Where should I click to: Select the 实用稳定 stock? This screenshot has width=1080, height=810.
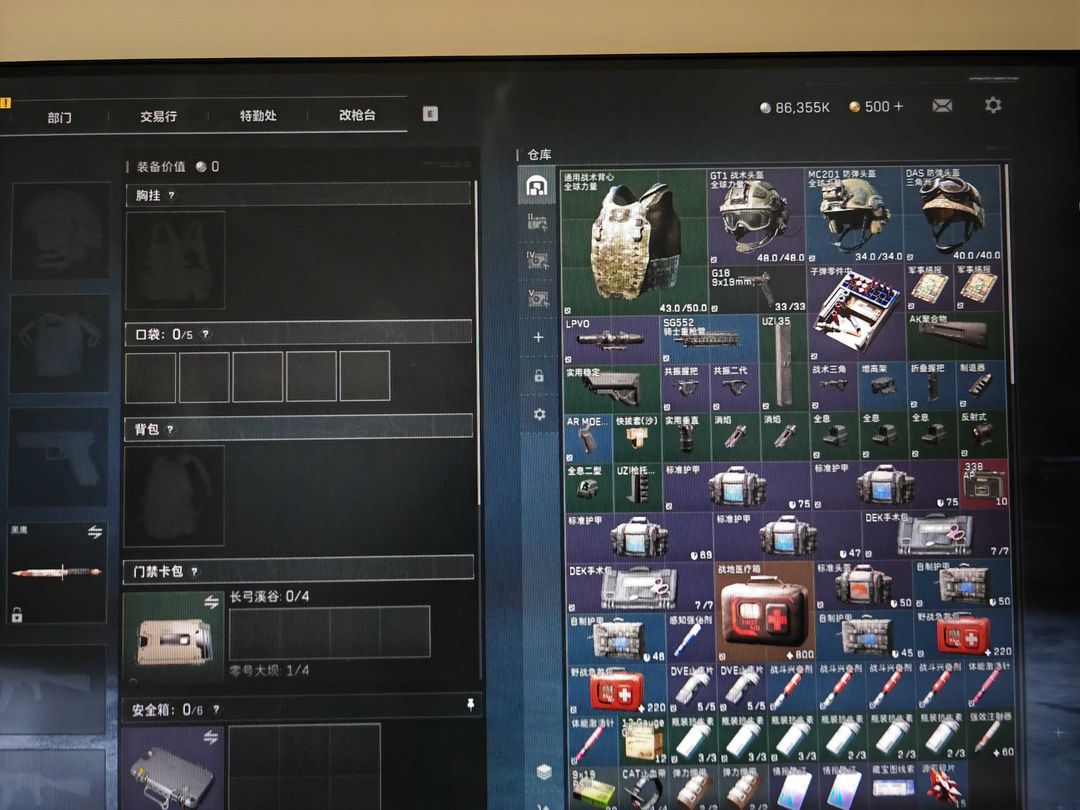click(x=612, y=389)
